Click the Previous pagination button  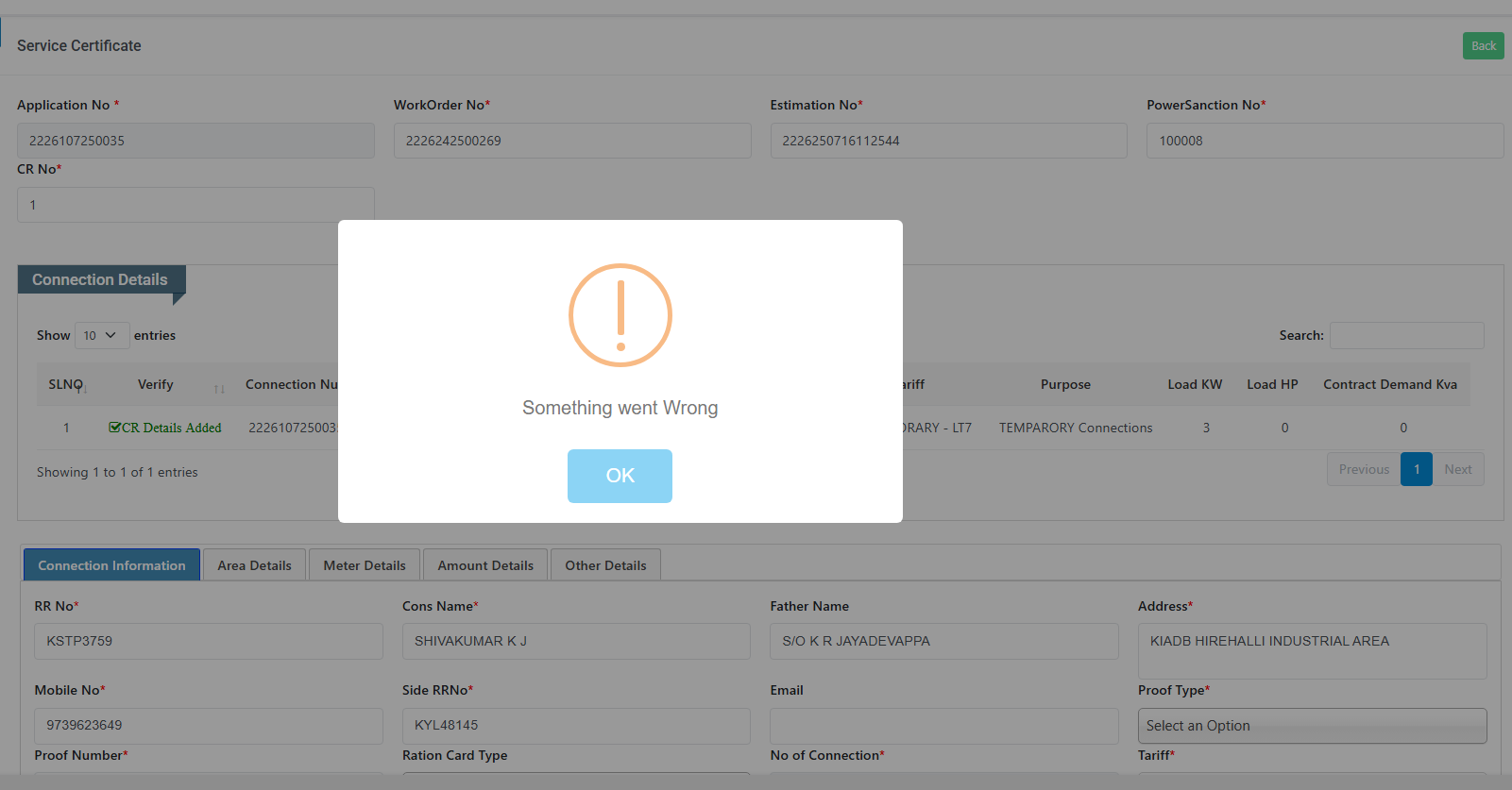pyautogui.click(x=1364, y=469)
